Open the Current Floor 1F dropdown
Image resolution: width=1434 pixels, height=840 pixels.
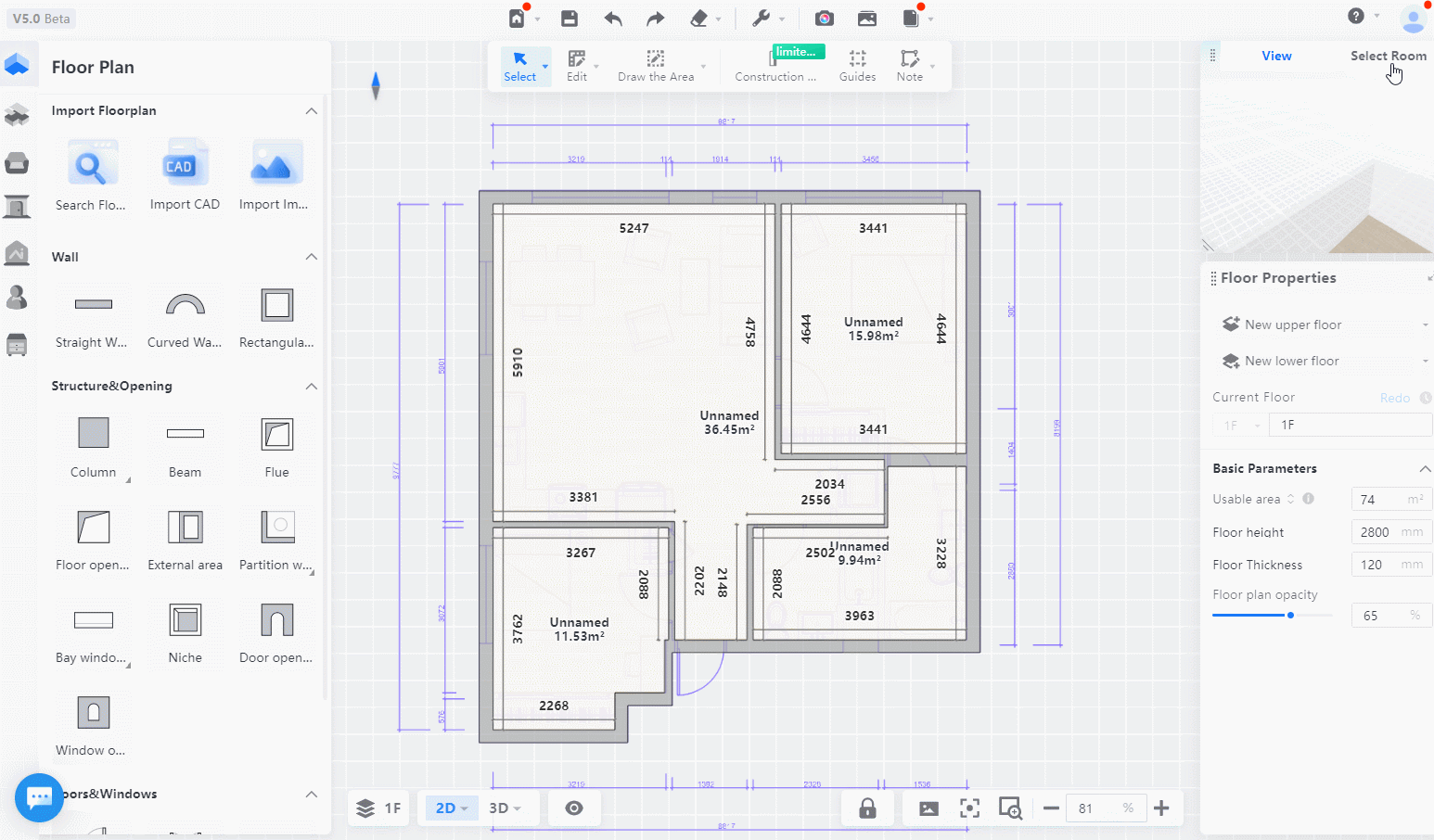pos(1238,426)
